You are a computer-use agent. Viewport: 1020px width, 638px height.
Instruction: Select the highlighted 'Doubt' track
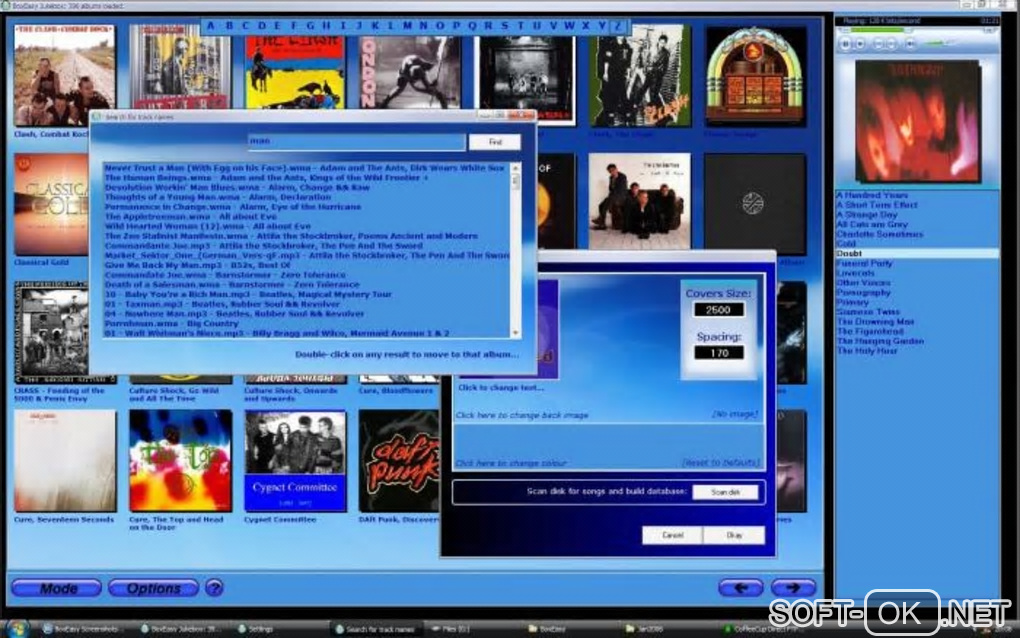917,254
